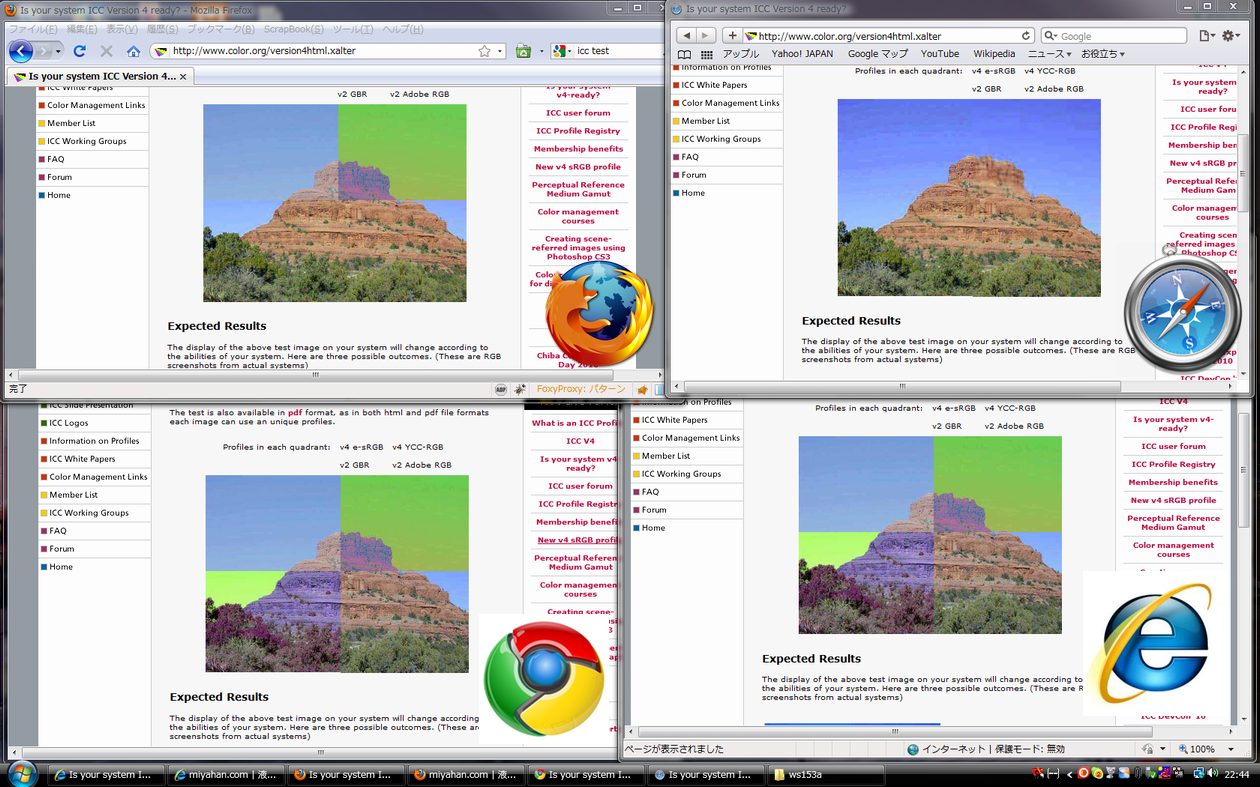Click the four-quadrant test image in Chrome window
The height and width of the screenshot is (787, 1260).
337,574
